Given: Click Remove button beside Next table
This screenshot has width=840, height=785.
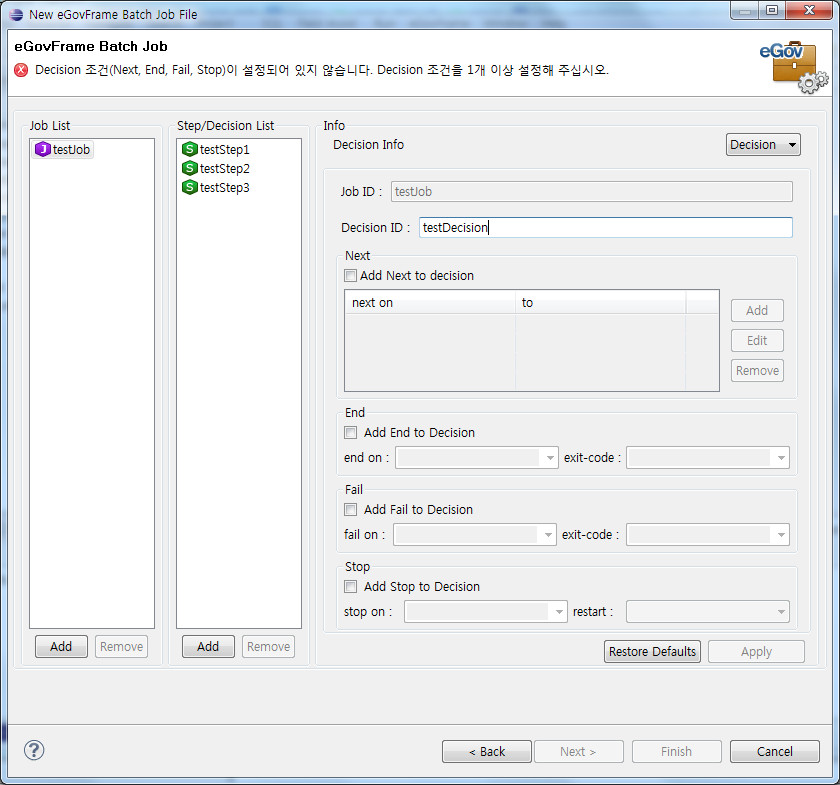Looking at the screenshot, I should pyautogui.click(x=757, y=371).
